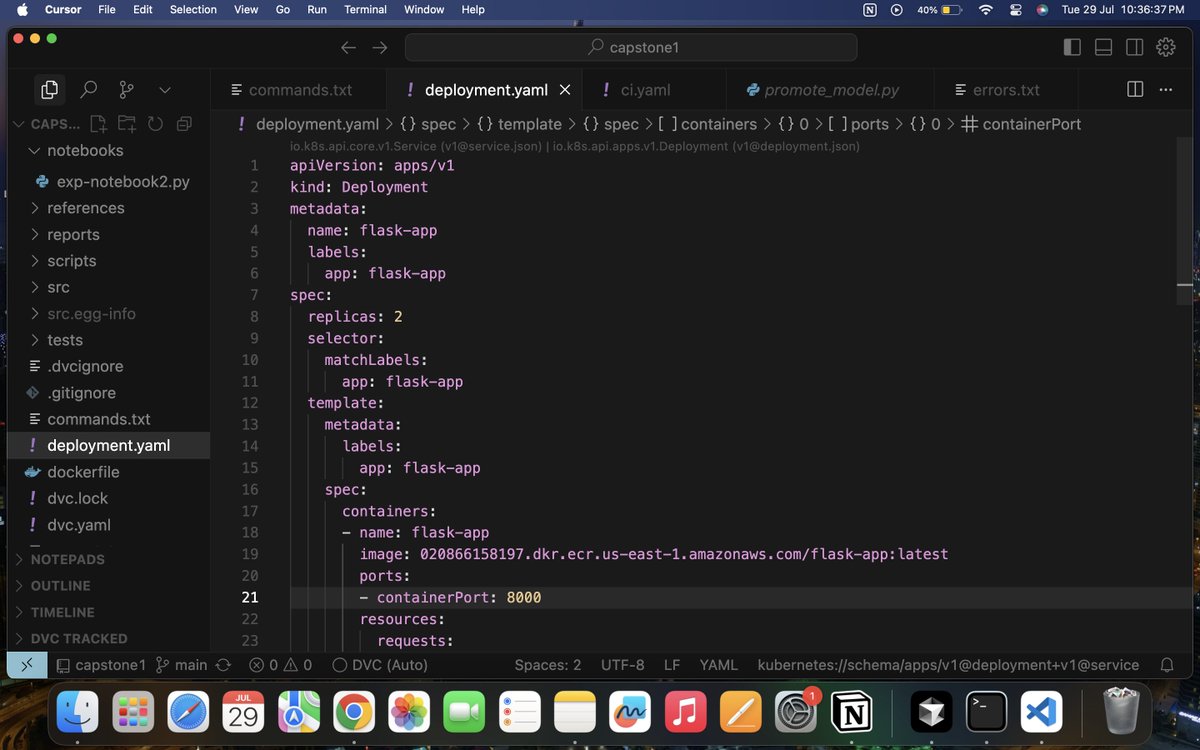Select language mode YAML
The width and height of the screenshot is (1200, 750).
[x=718, y=665]
